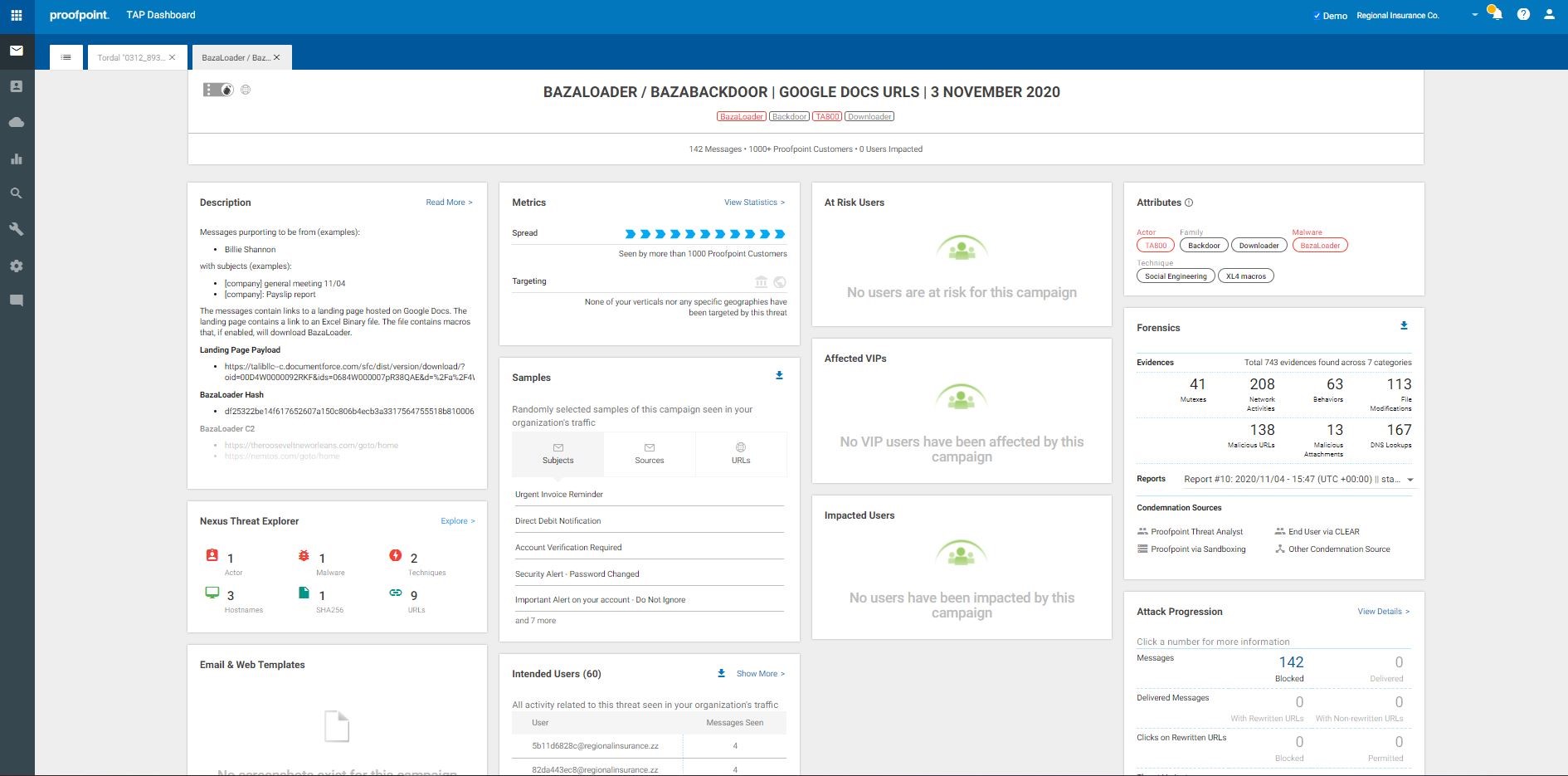Select the Subjects samples tab

point(558,453)
